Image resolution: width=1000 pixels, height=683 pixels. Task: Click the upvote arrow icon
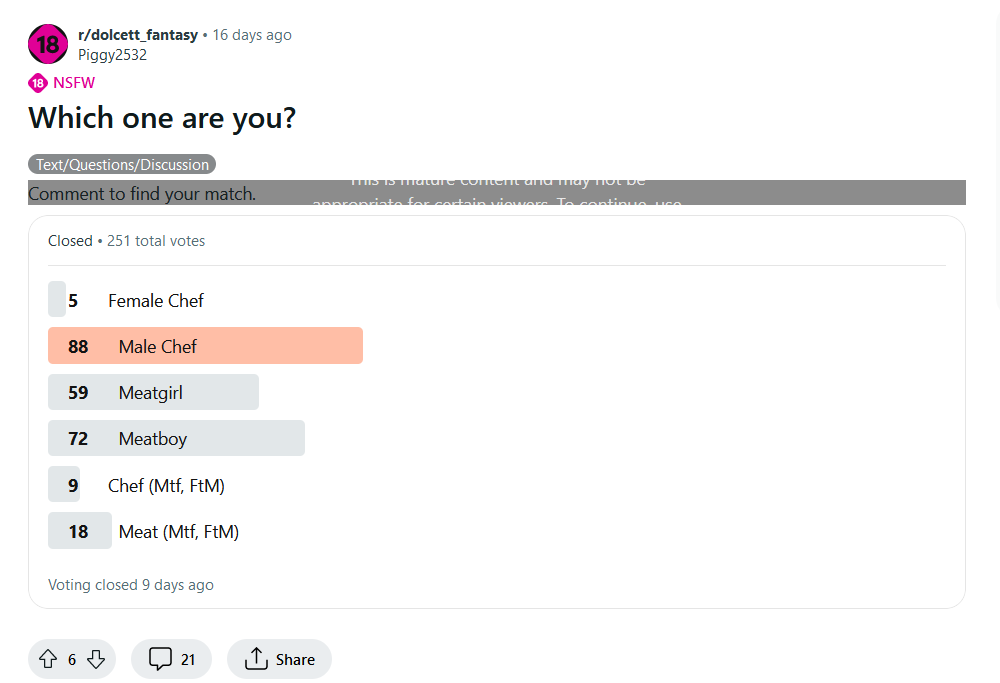click(x=48, y=659)
